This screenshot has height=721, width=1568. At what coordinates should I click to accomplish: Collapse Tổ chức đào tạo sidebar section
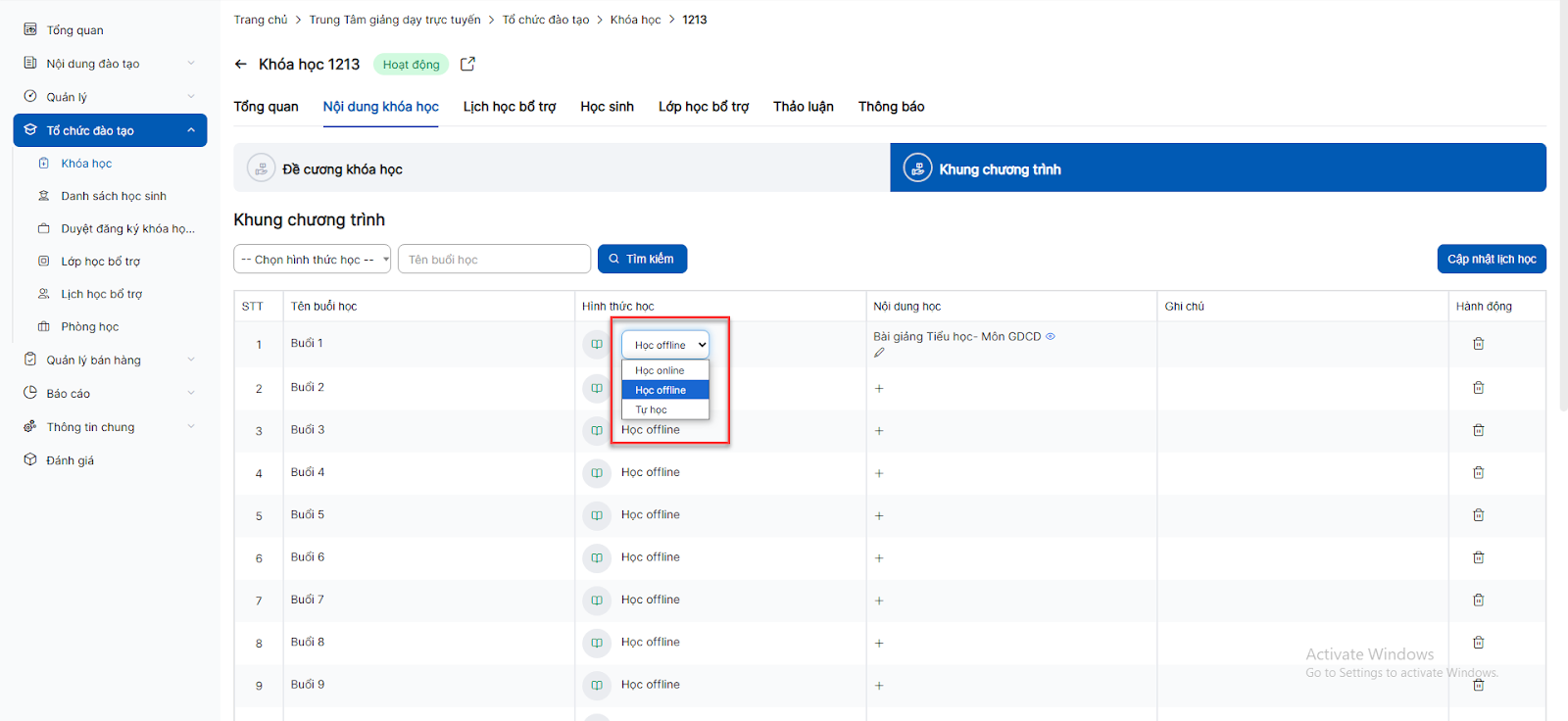pos(191,130)
